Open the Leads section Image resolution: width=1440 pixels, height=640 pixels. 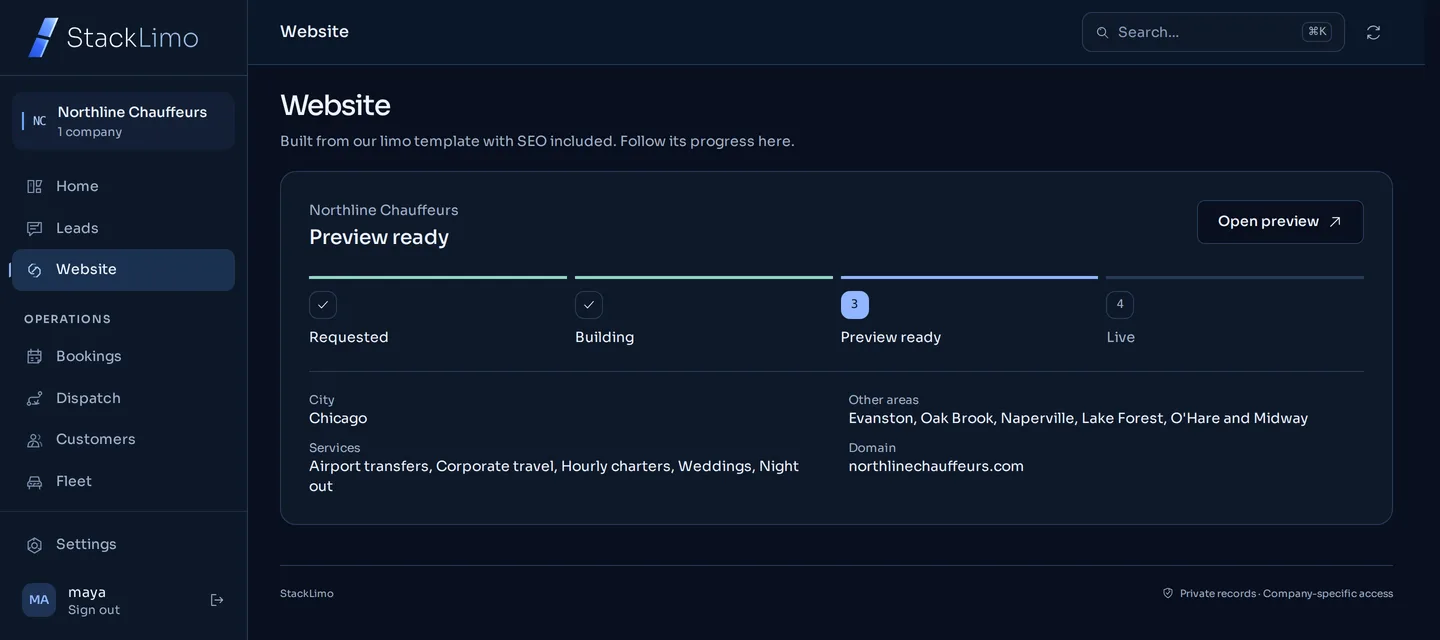[x=123, y=229]
